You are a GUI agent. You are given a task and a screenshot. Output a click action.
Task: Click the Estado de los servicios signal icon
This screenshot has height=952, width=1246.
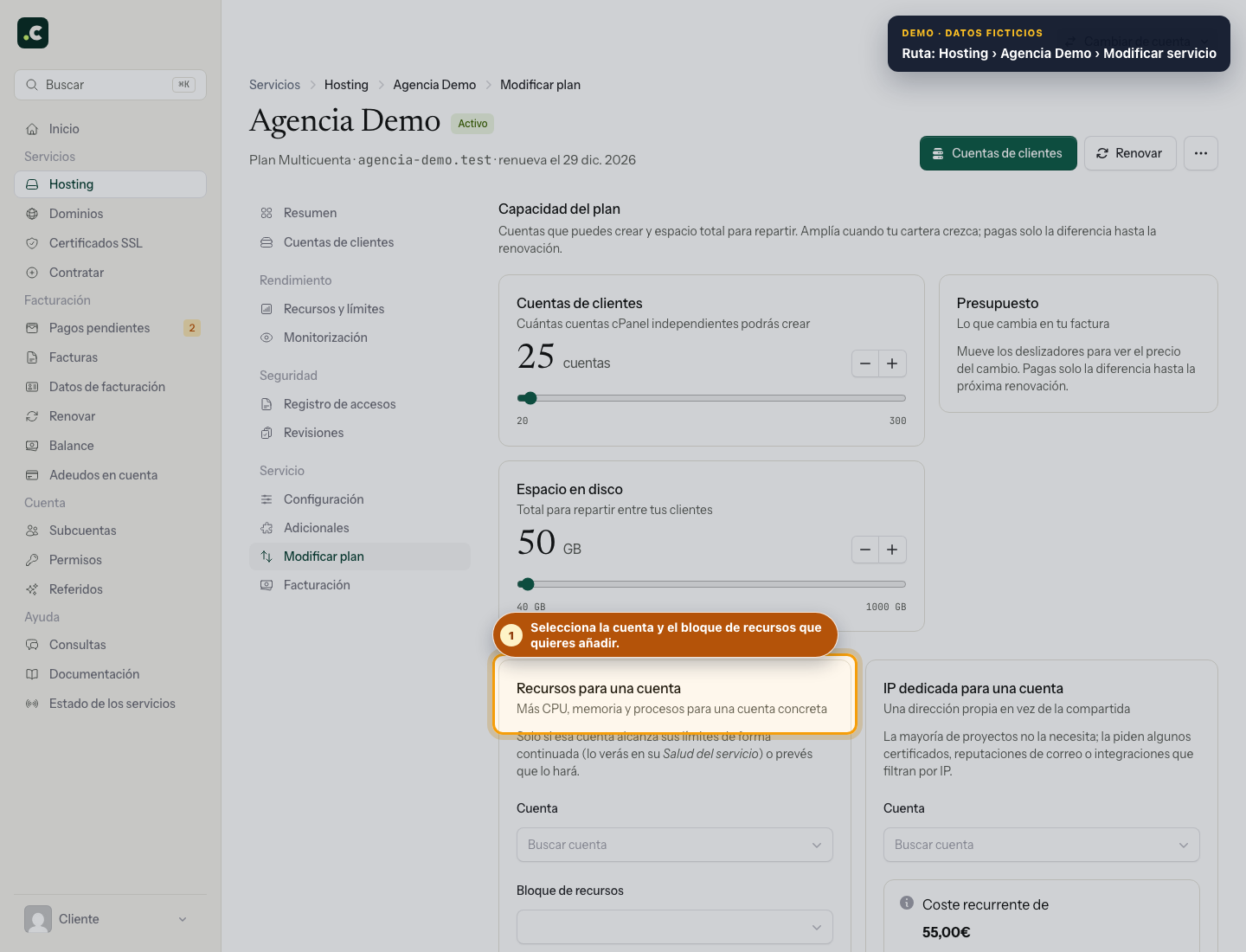[32, 704]
